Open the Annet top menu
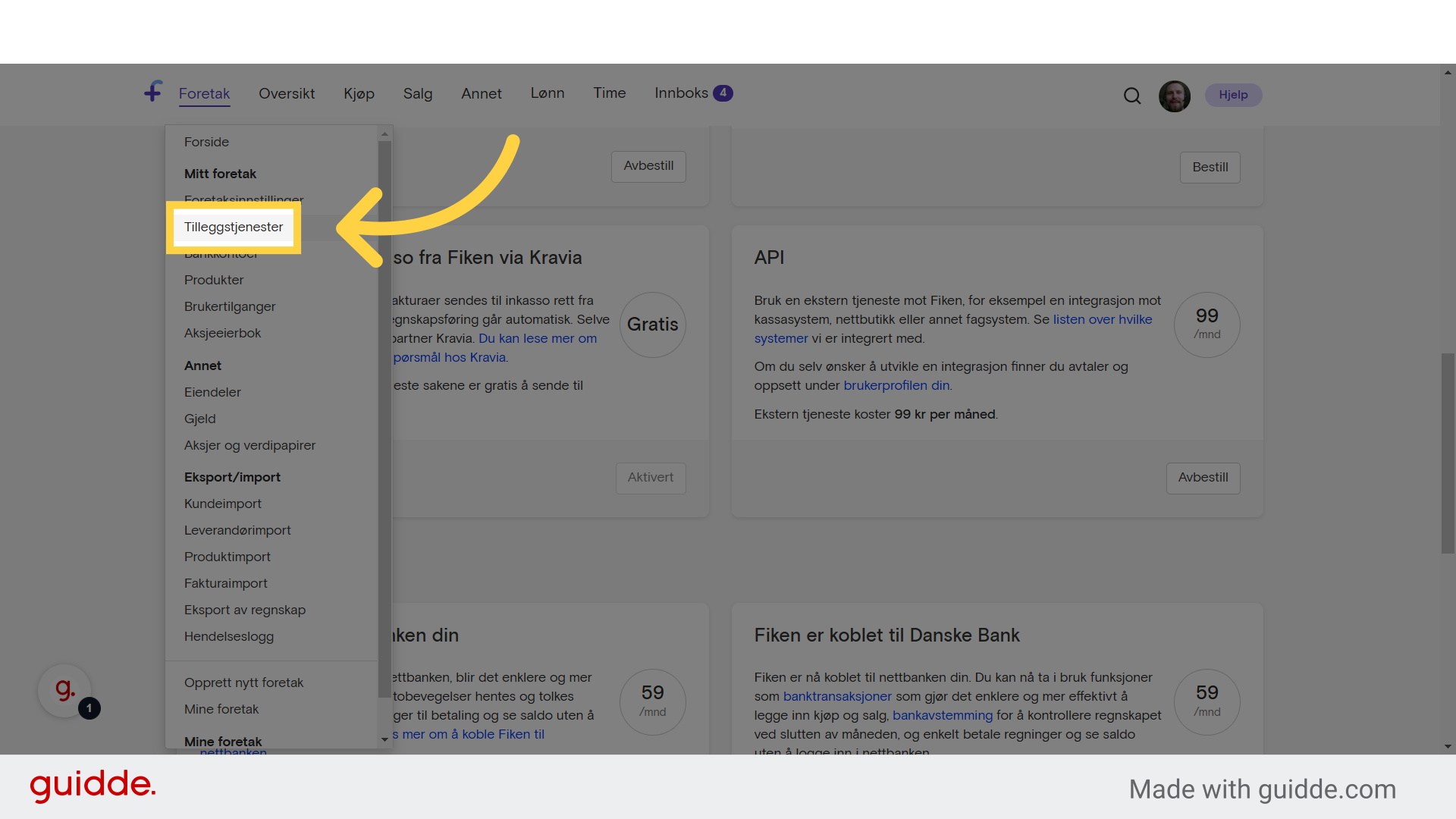Viewport: 1456px width, 819px height. coord(482,93)
